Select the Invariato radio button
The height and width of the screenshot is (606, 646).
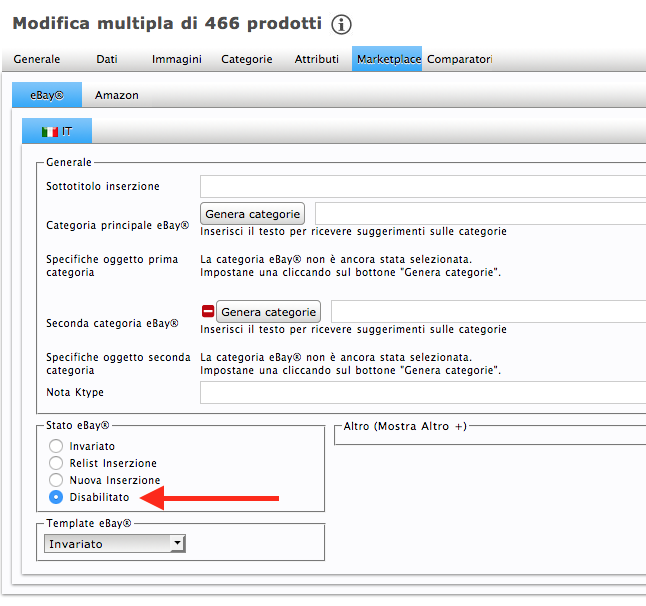(56, 446)
